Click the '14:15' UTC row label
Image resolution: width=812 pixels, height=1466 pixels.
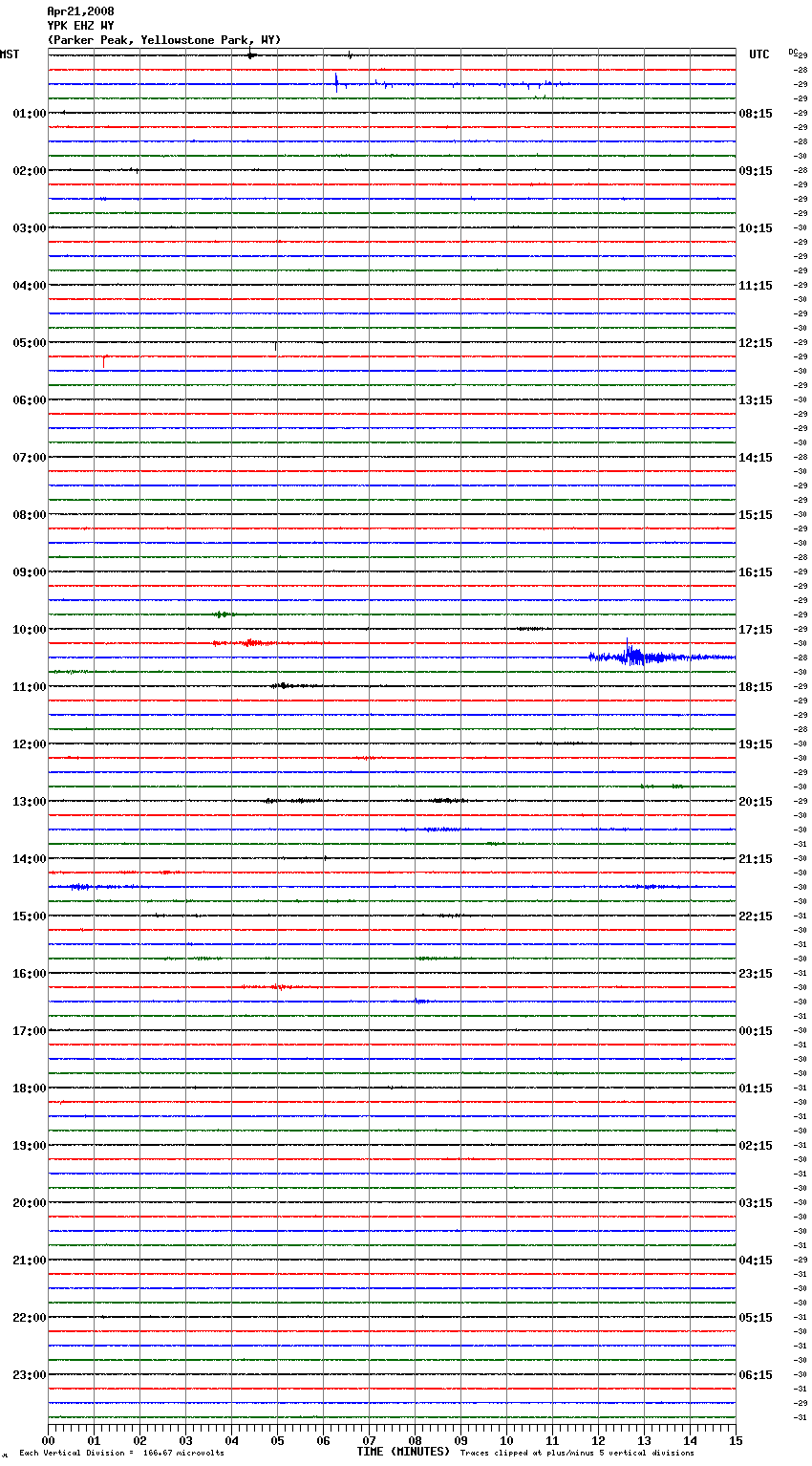click(756, 458)
